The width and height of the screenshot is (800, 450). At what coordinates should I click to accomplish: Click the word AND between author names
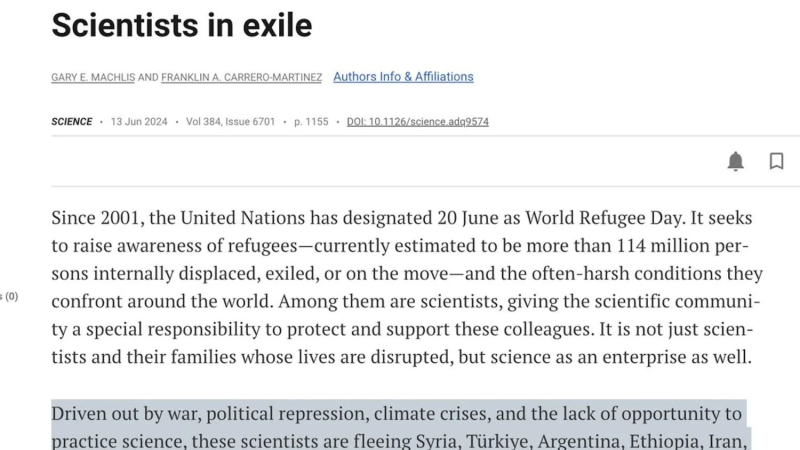click(148, 77)
